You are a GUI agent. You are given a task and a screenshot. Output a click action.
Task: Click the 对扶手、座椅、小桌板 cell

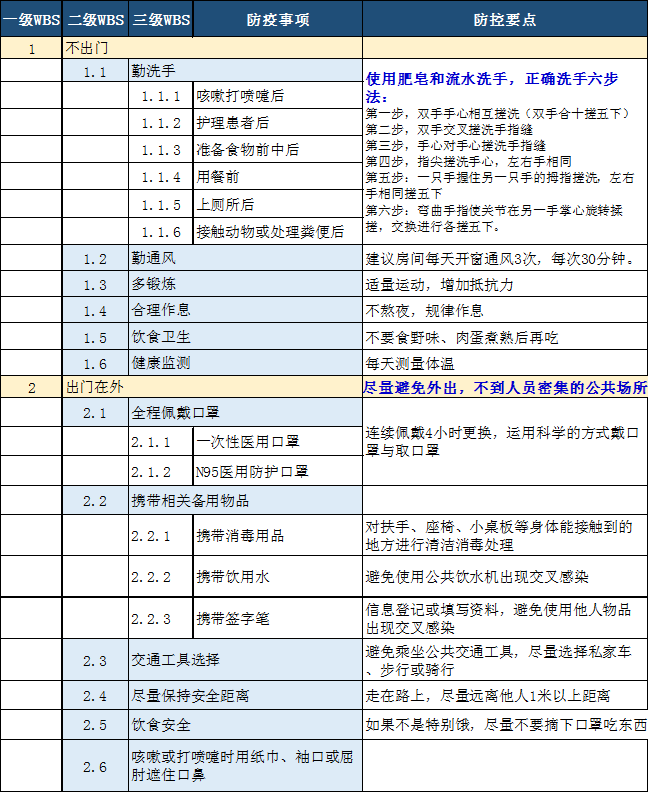pyautogui.click(x=505, y=536)
